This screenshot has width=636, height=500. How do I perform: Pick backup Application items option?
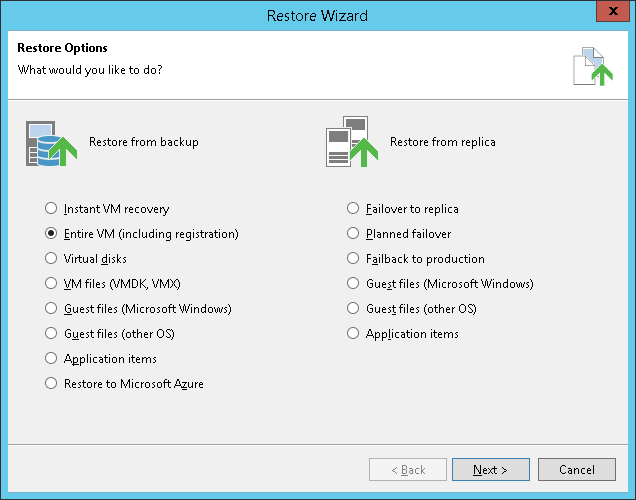click(51, 359)
